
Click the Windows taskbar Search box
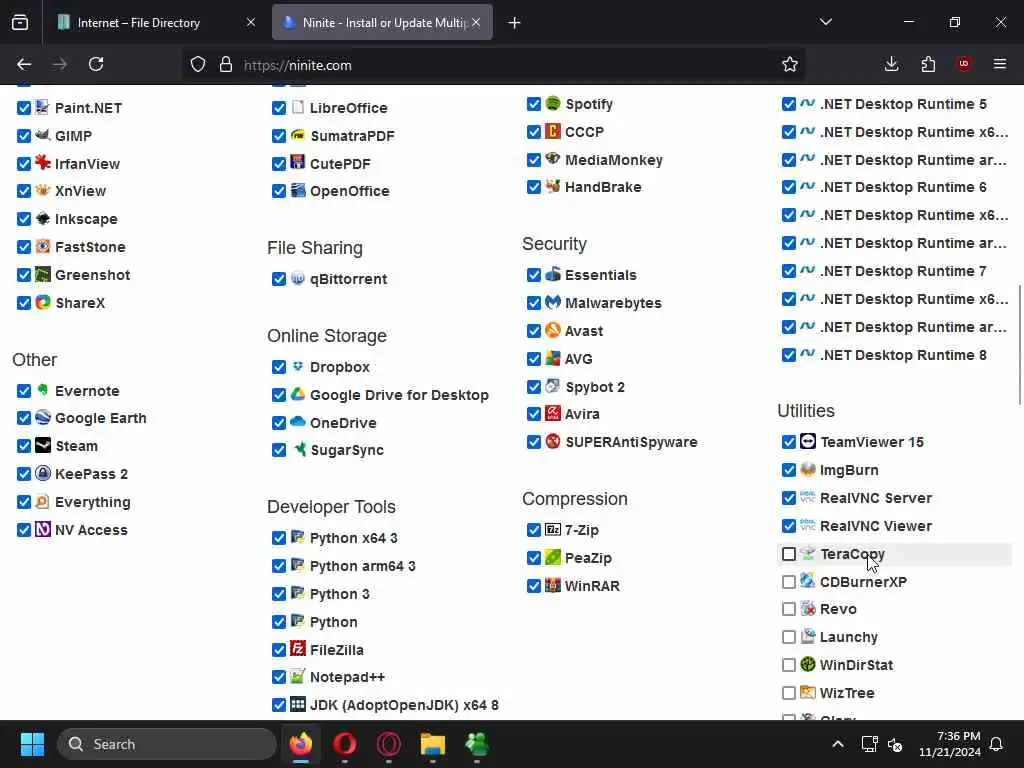click(x=167, y=744)
